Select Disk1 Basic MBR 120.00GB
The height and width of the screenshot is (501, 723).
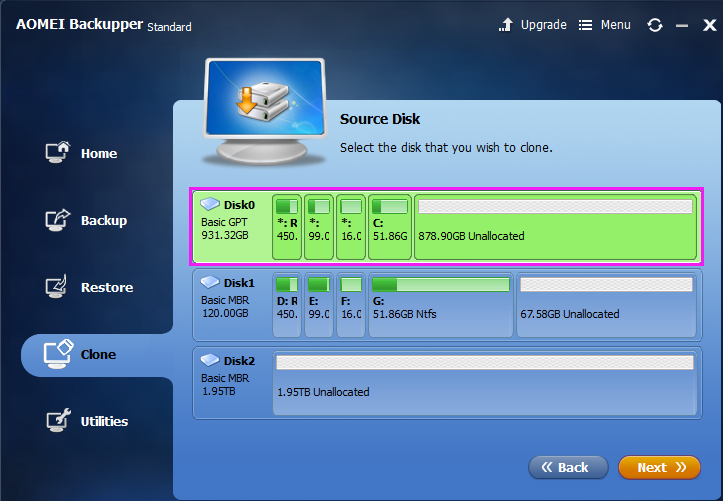click(447, 305)
